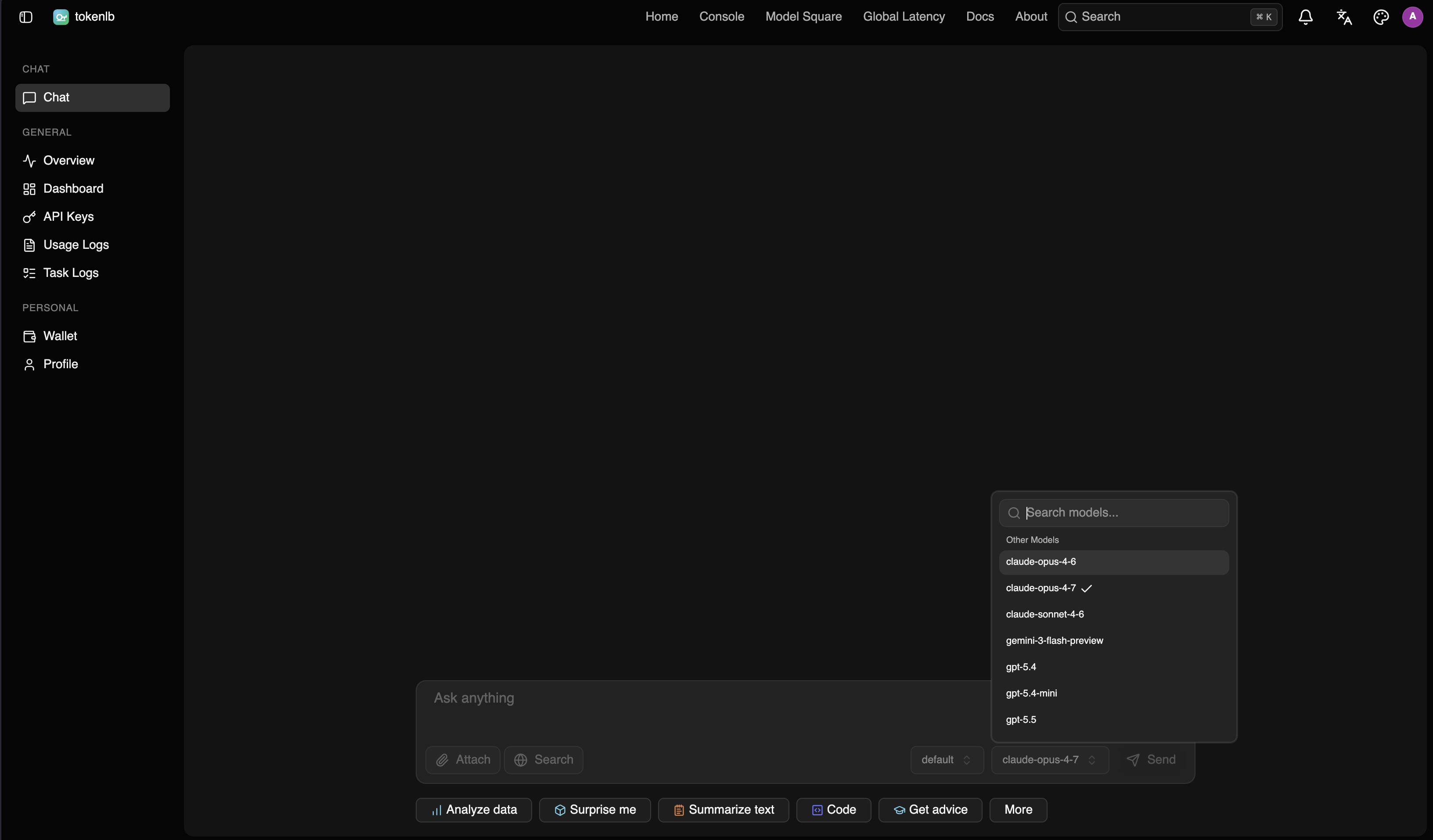The image size is (1433, 840).
Task: Click the Surprise me cube icon
Action: tap(560, 811)
